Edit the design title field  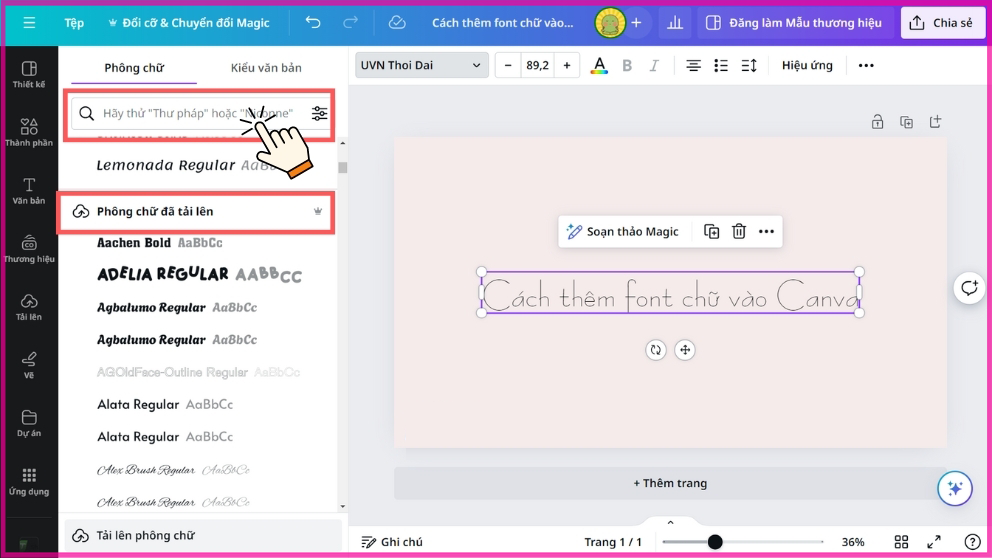[x=502, y=23]
